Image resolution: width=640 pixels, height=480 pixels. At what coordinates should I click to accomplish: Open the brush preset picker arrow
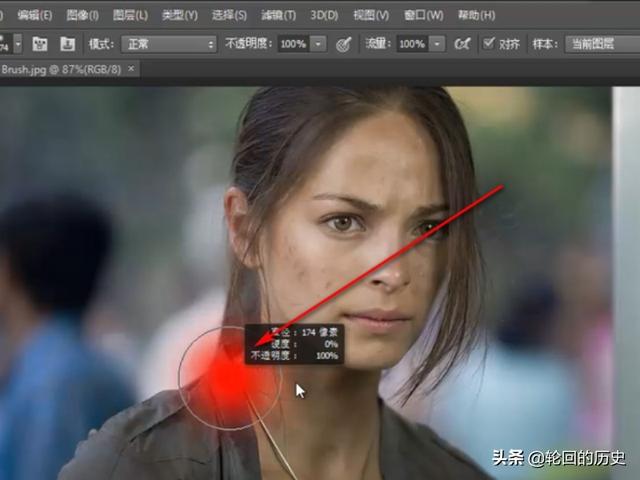click(18, 44)
